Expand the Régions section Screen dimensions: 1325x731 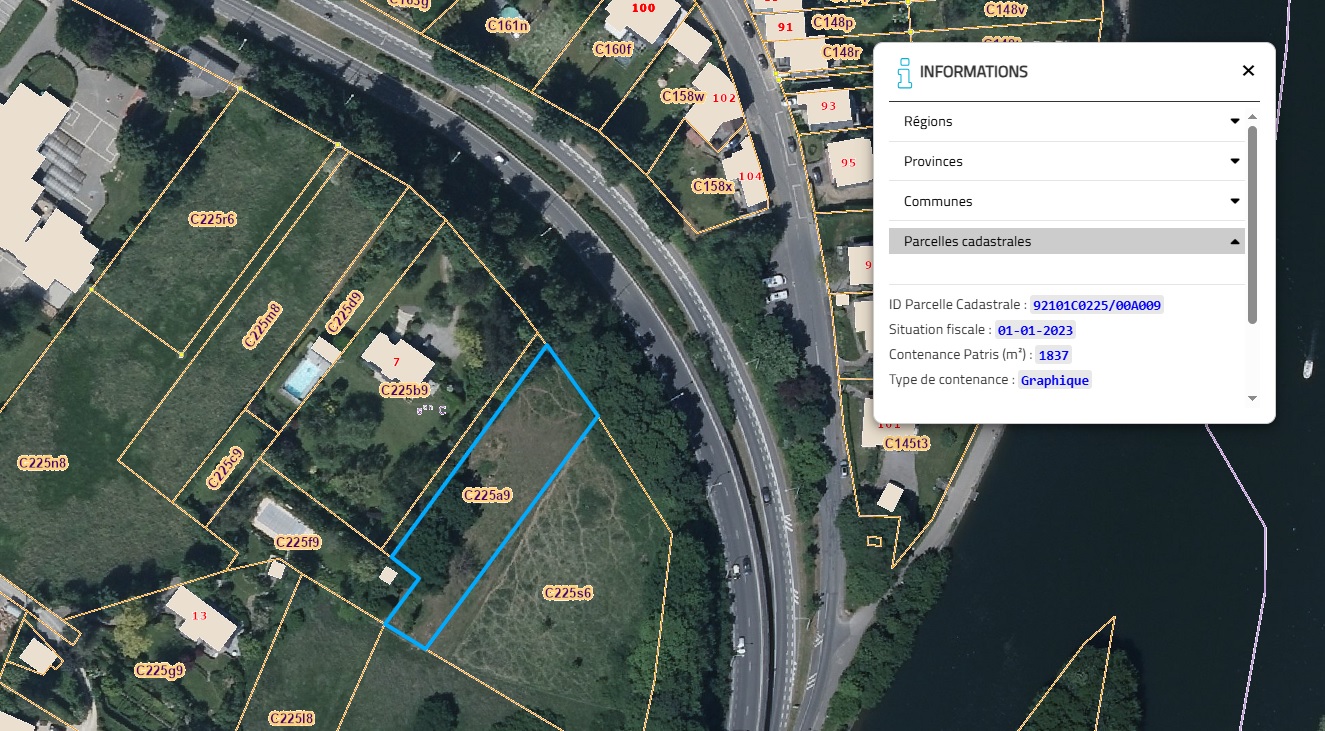(x=1066, y=121)
